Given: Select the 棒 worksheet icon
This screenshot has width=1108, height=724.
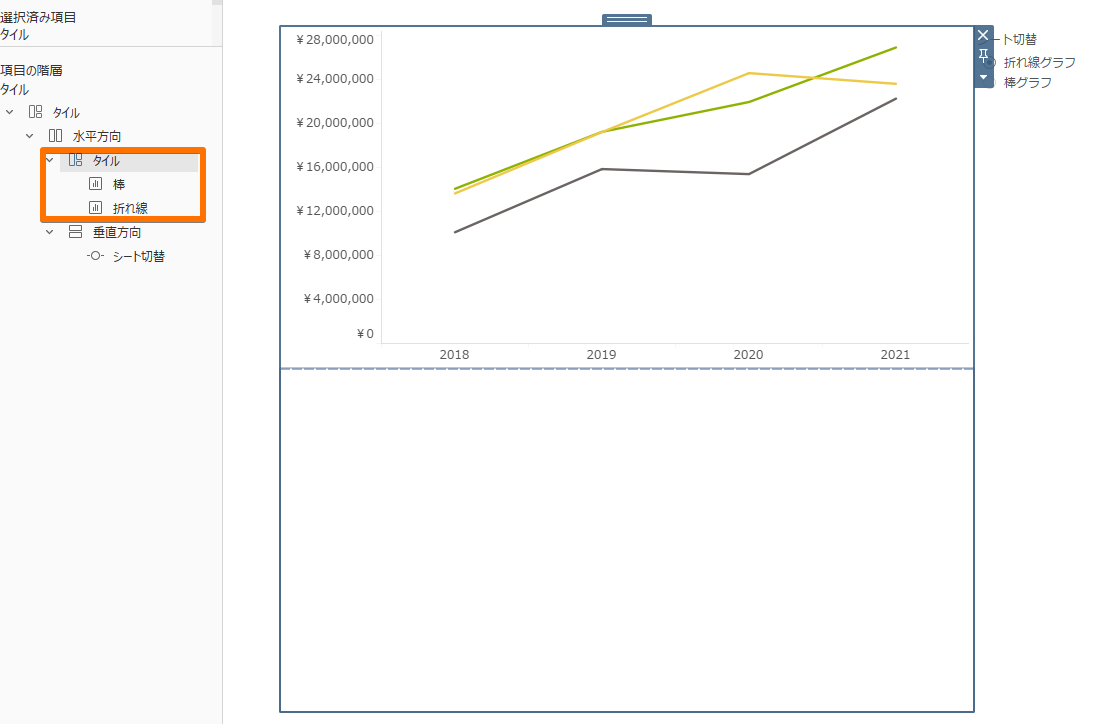Looking at the screenshot, I should pyautogui.click(x=95, y=184).
